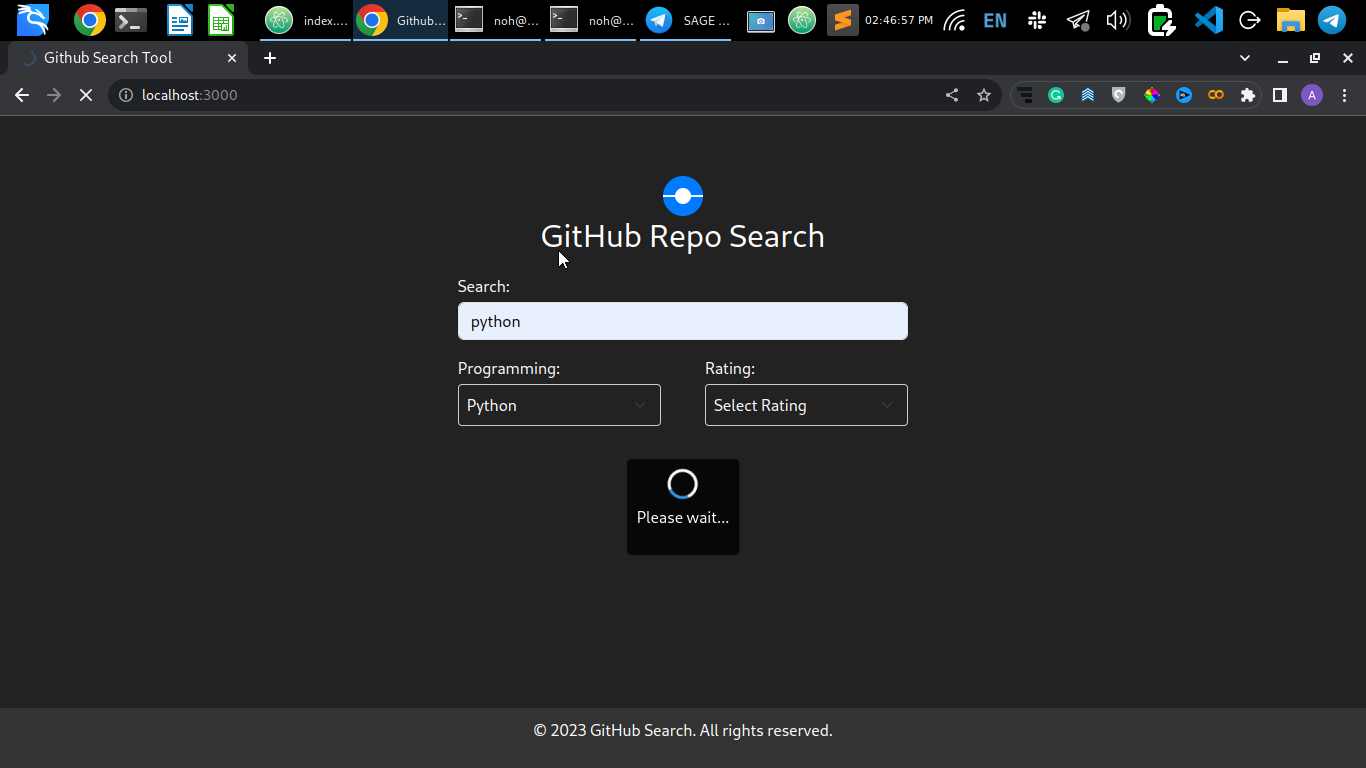Launch Visual Studio Code from the system panel
Viewport: 1366px width, 768px height.
(1209, 20)
